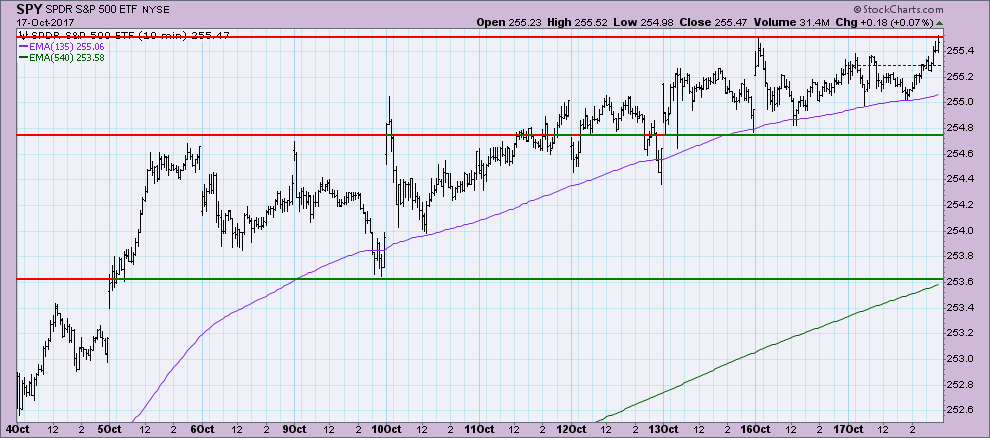Click the 5Oct date axis label
This screenshot has width=990, height=438.
pos(109,429)
